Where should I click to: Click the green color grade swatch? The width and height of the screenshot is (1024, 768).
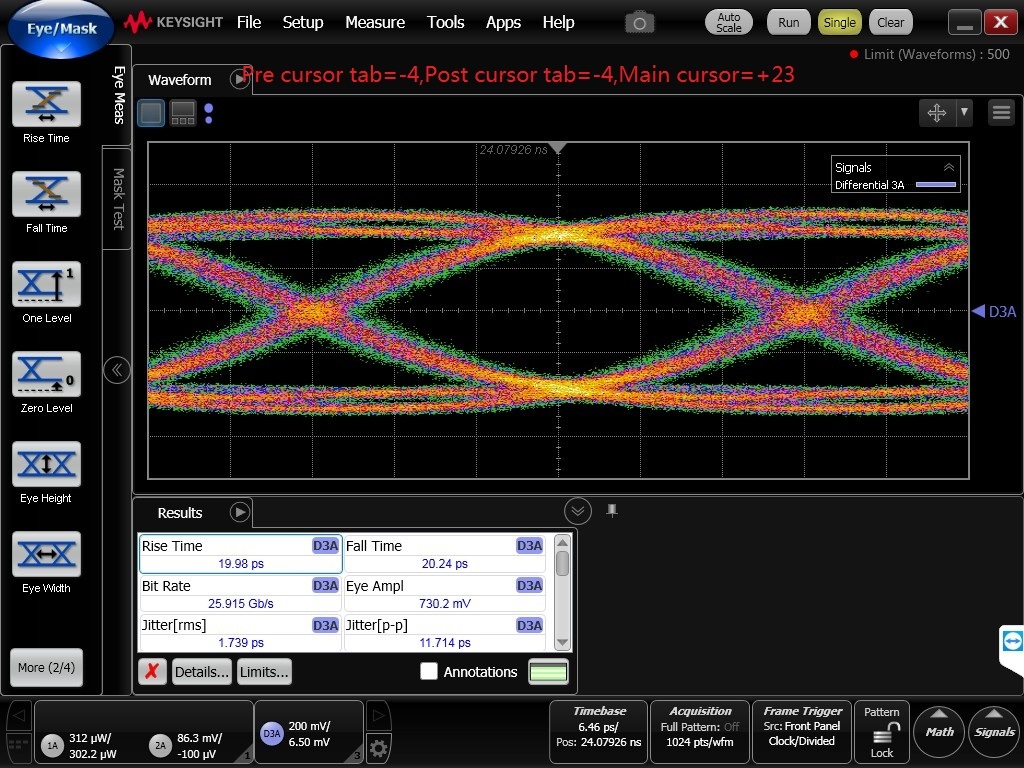548,672
